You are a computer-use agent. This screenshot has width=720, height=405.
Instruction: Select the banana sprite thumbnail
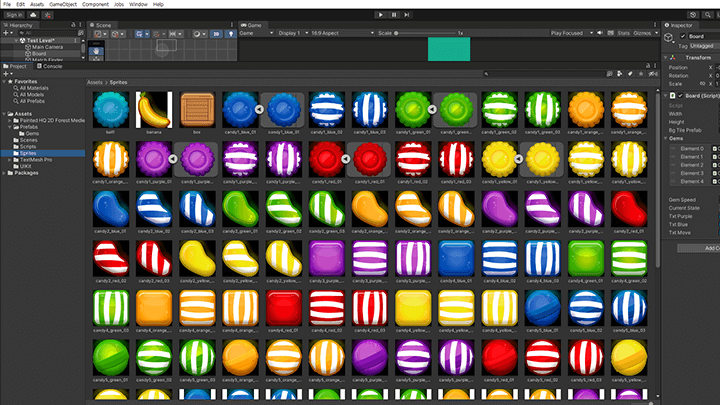click(154, 110)
